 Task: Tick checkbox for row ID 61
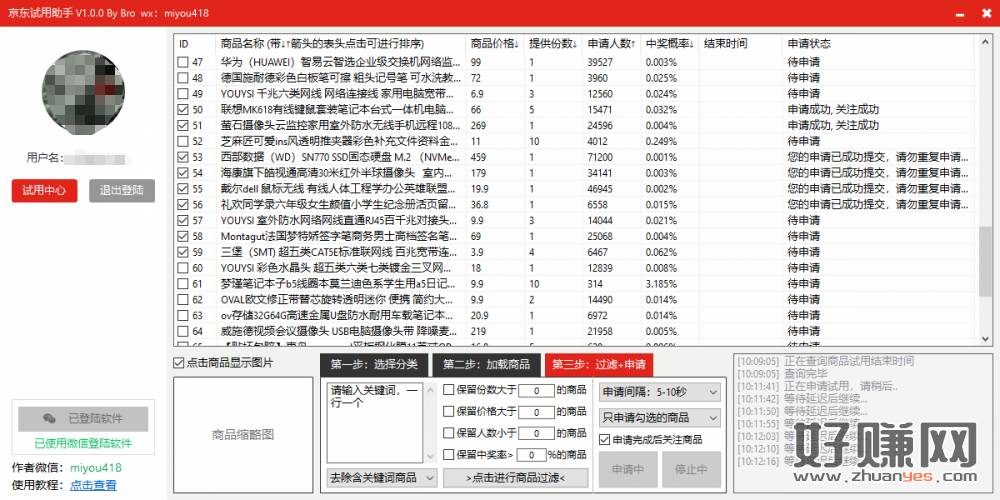click(x=183, y=283)
